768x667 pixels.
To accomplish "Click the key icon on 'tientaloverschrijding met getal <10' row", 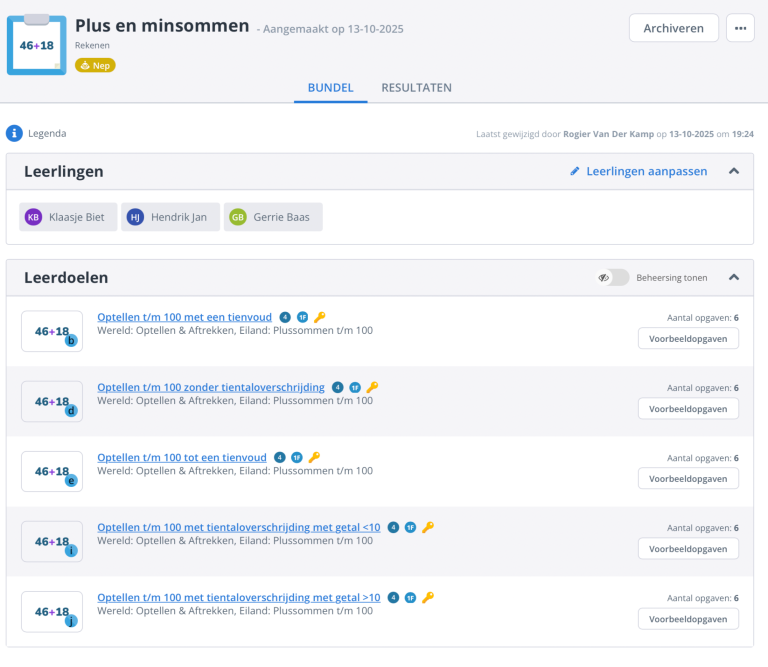I will [428, 527].
